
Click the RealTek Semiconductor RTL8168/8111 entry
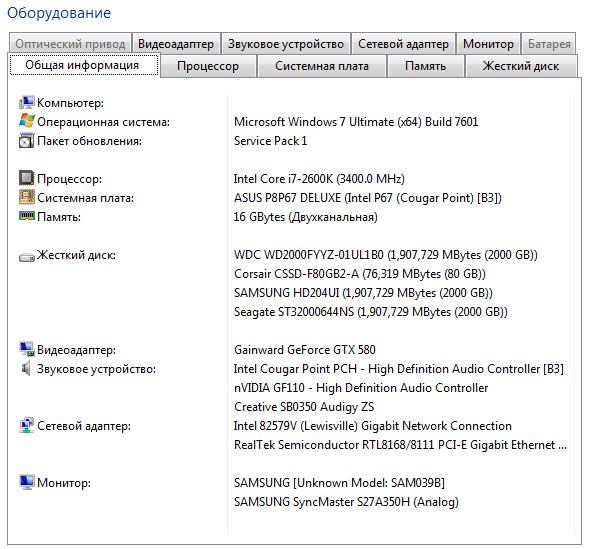click(x=400, y=445)
